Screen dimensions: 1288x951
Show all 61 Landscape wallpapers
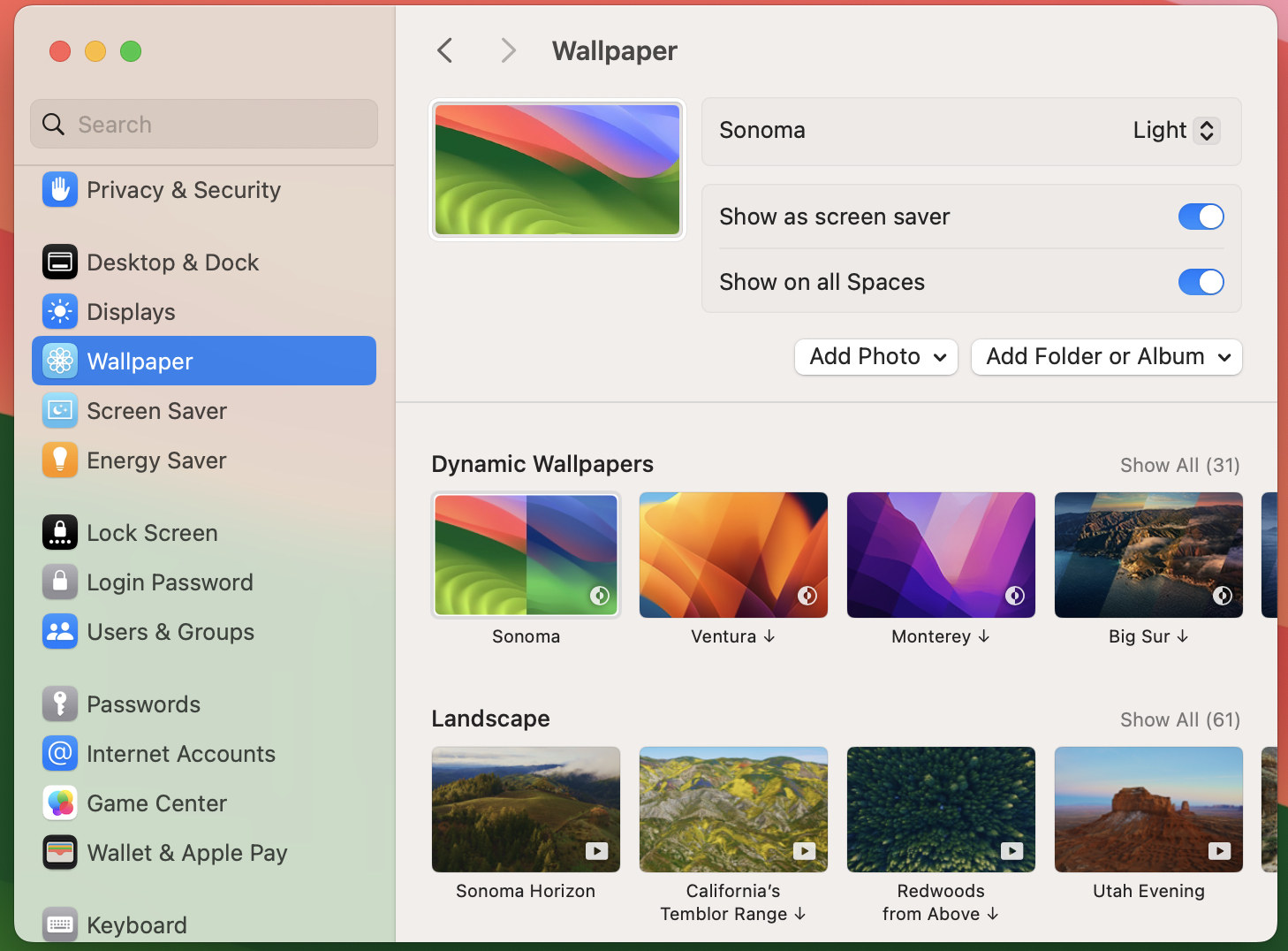tap(1180, 719)
